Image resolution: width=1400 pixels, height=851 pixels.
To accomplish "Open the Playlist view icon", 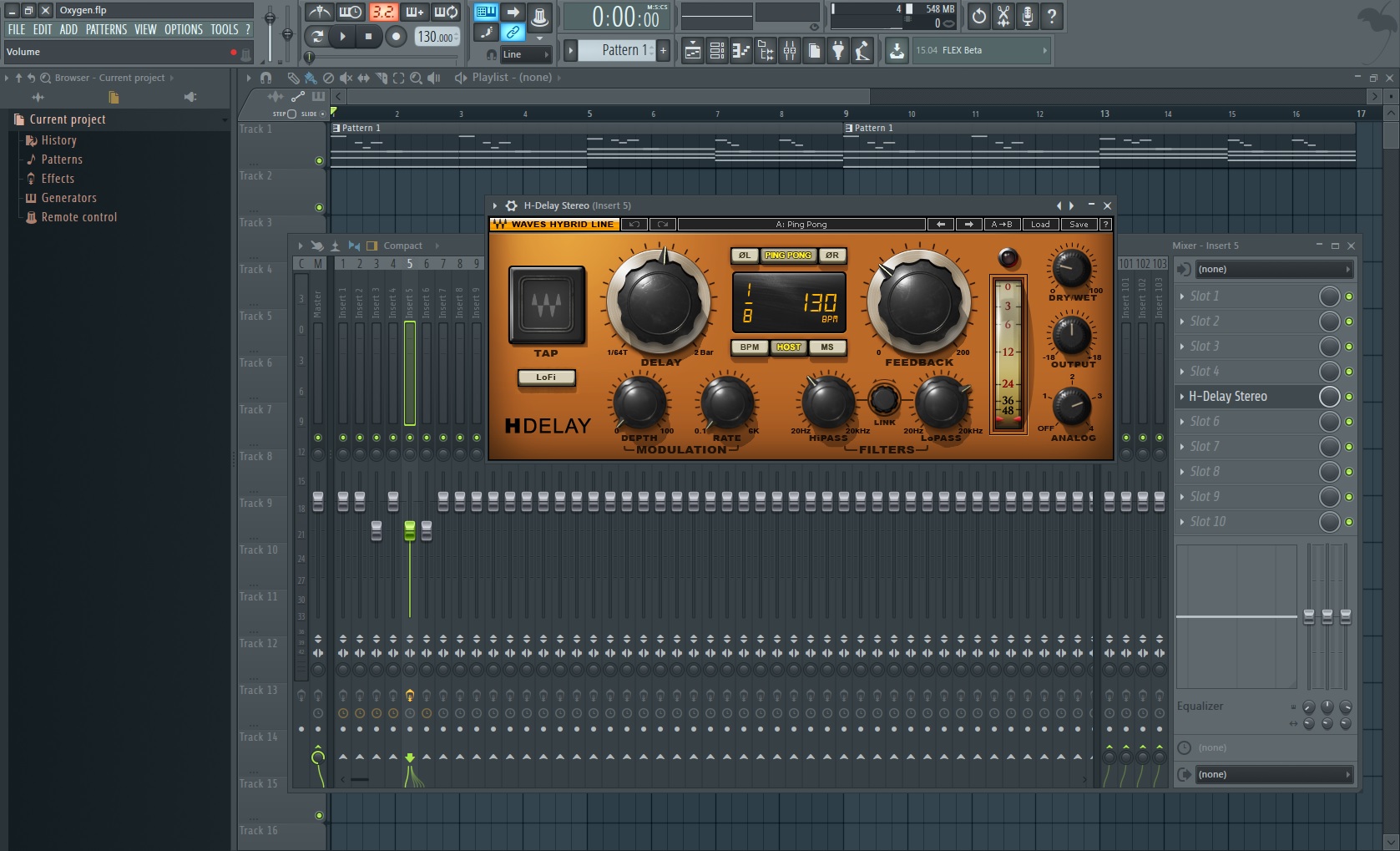I will (x=693, y=51).
